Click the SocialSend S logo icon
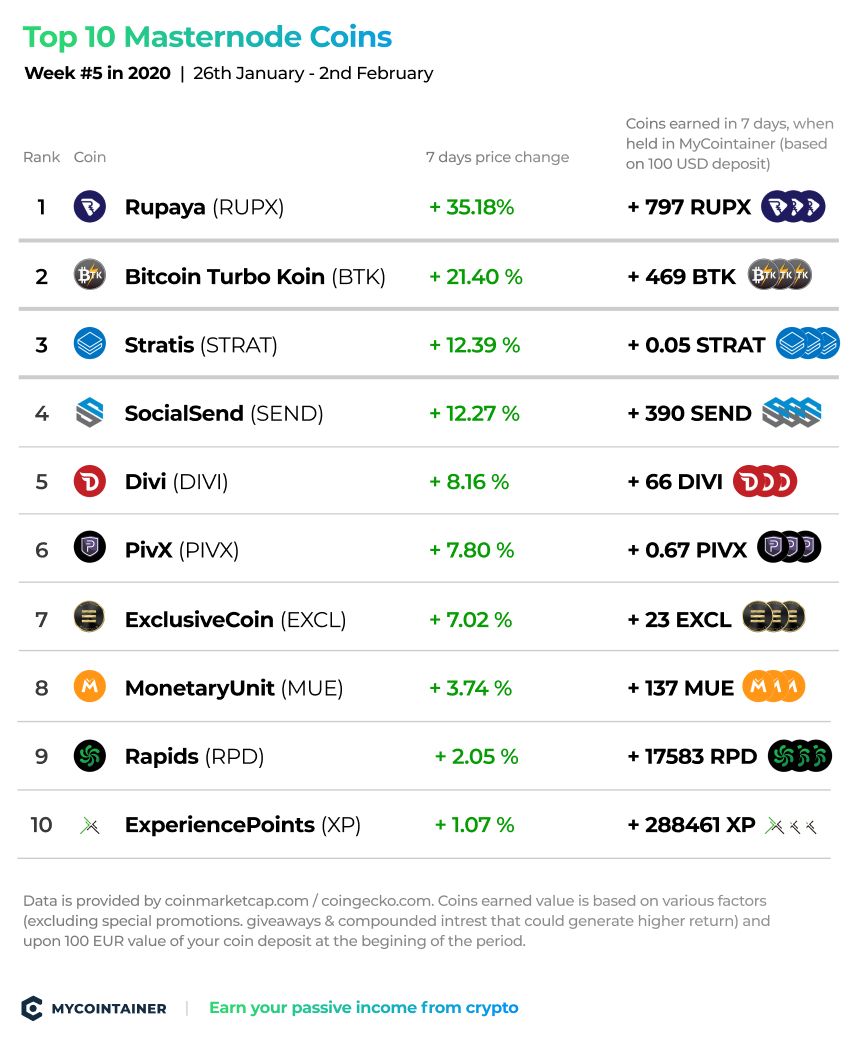The image size is (859, 1055). tap(89, 412)
